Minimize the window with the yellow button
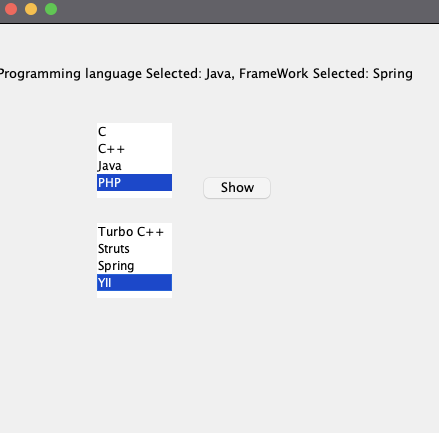The width and height of the screenshot is (439, 433). point(31,9)
